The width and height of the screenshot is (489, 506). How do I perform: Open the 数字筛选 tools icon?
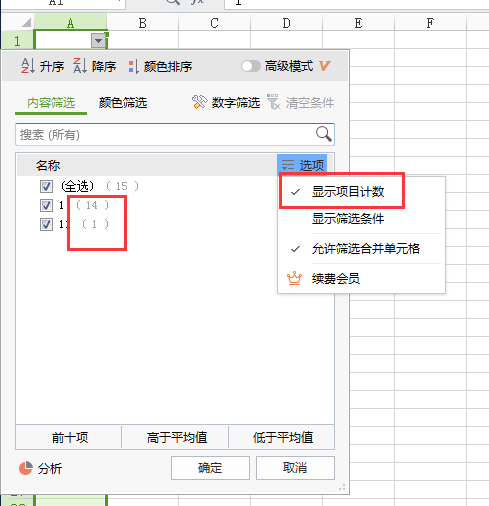(199, 102)
